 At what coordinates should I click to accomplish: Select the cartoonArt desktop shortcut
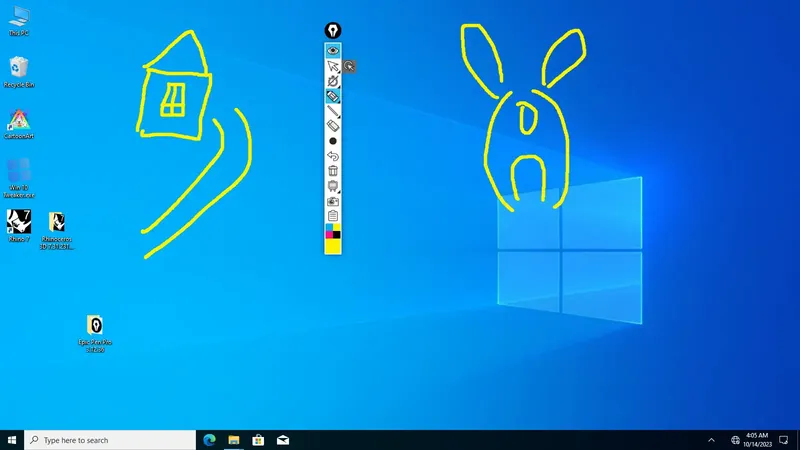click(x=19, y=124)
